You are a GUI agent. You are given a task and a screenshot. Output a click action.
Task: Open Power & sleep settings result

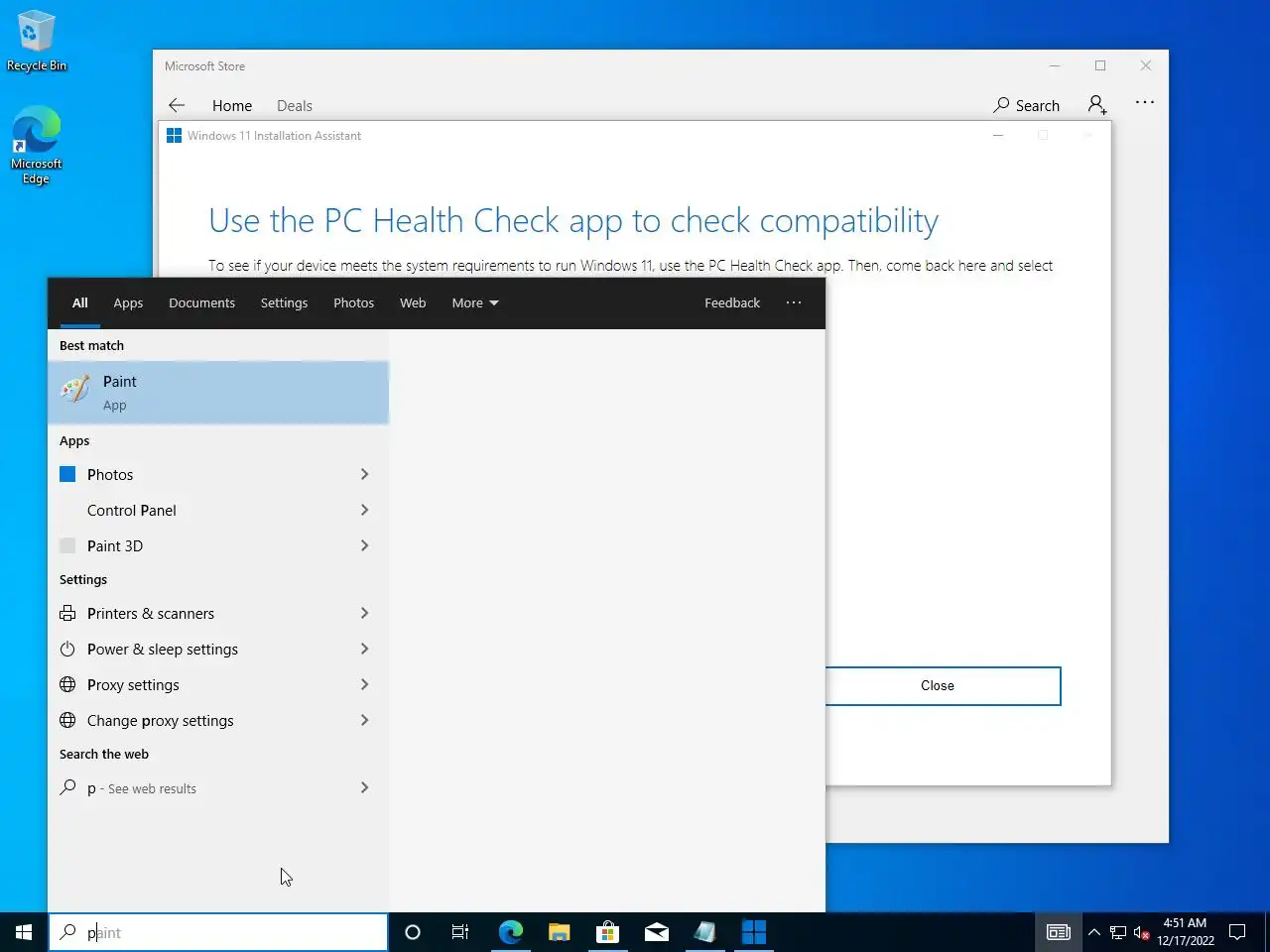[x=218, y=649]
